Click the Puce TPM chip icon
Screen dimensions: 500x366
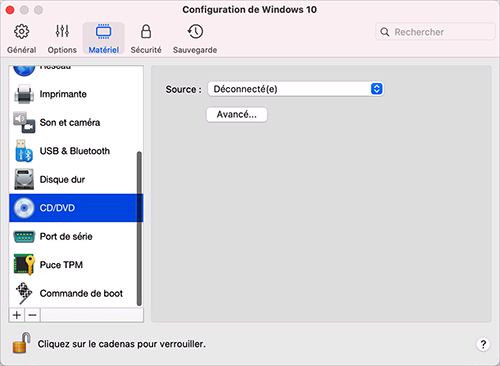24,265
